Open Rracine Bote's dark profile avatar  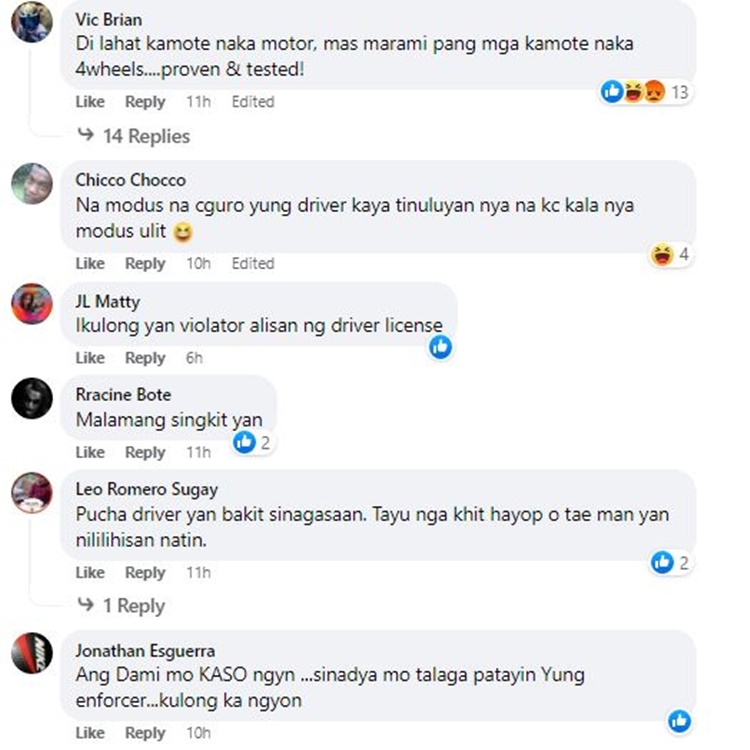coord(32,398)
